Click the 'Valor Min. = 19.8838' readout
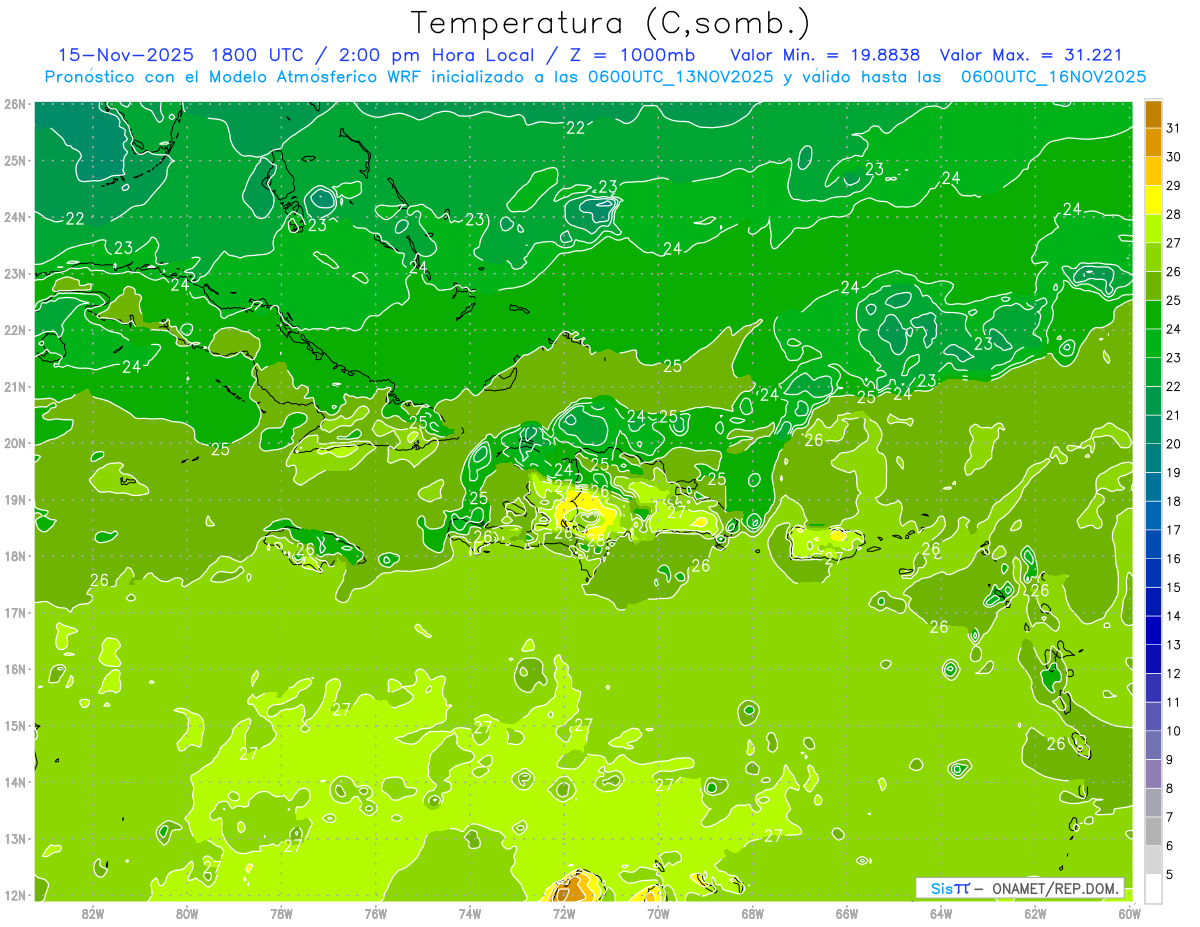Screen dimensions: 1200x927 click(x=825, y=55)
